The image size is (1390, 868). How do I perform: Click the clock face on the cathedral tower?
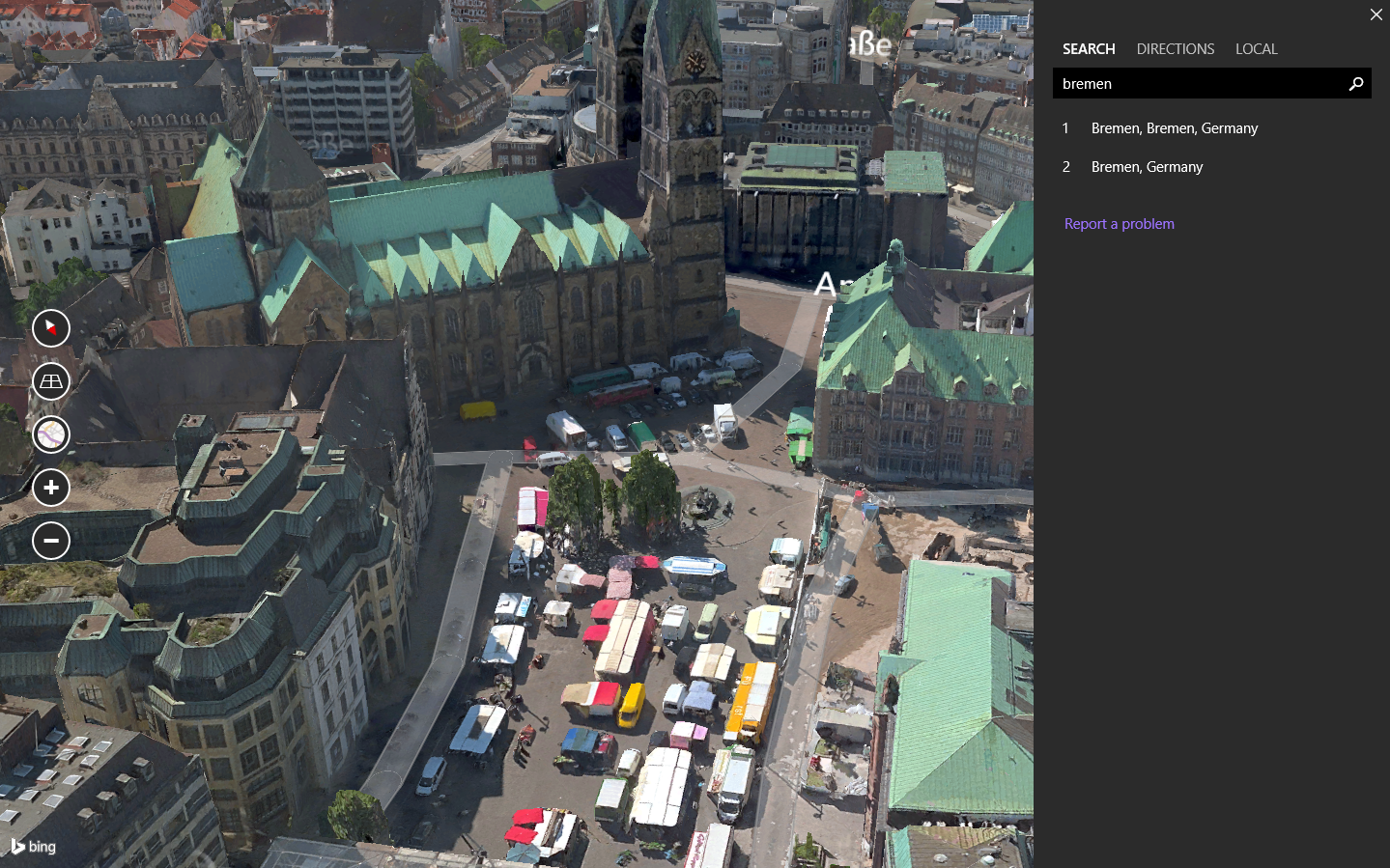[695, 62]
